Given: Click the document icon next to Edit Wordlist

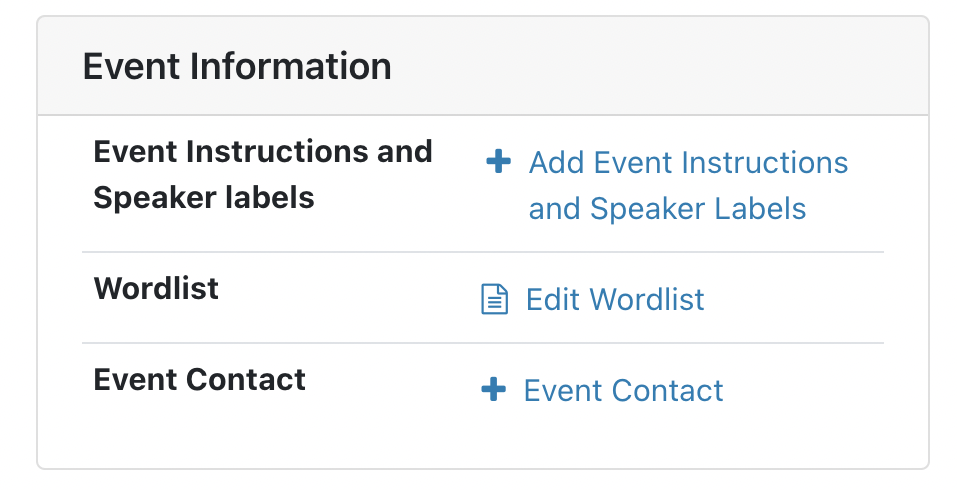Looking at the screenshot, I should [494, 299].
